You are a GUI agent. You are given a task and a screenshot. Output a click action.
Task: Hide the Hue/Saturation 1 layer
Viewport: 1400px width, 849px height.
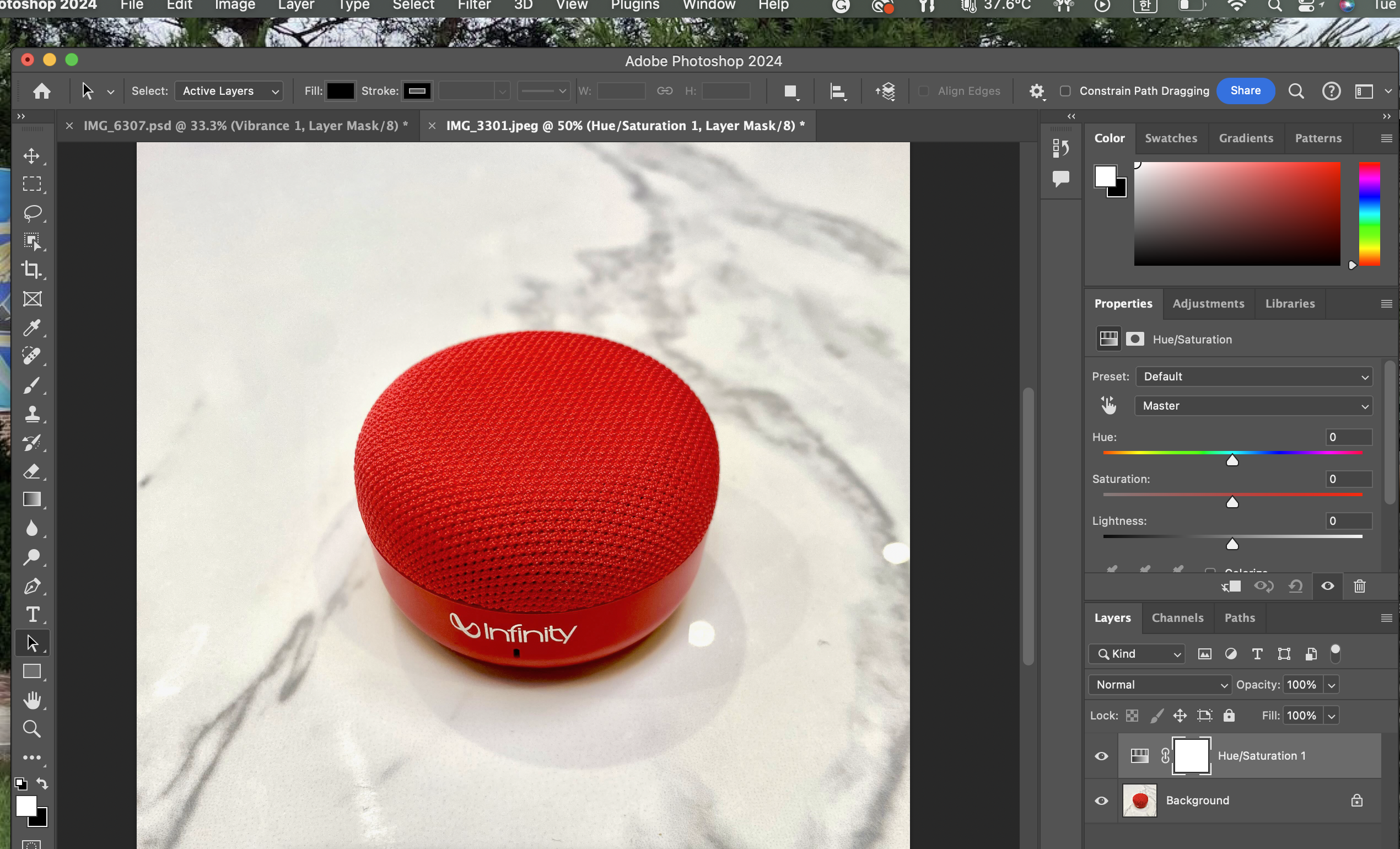click(x=1101, y=756)
